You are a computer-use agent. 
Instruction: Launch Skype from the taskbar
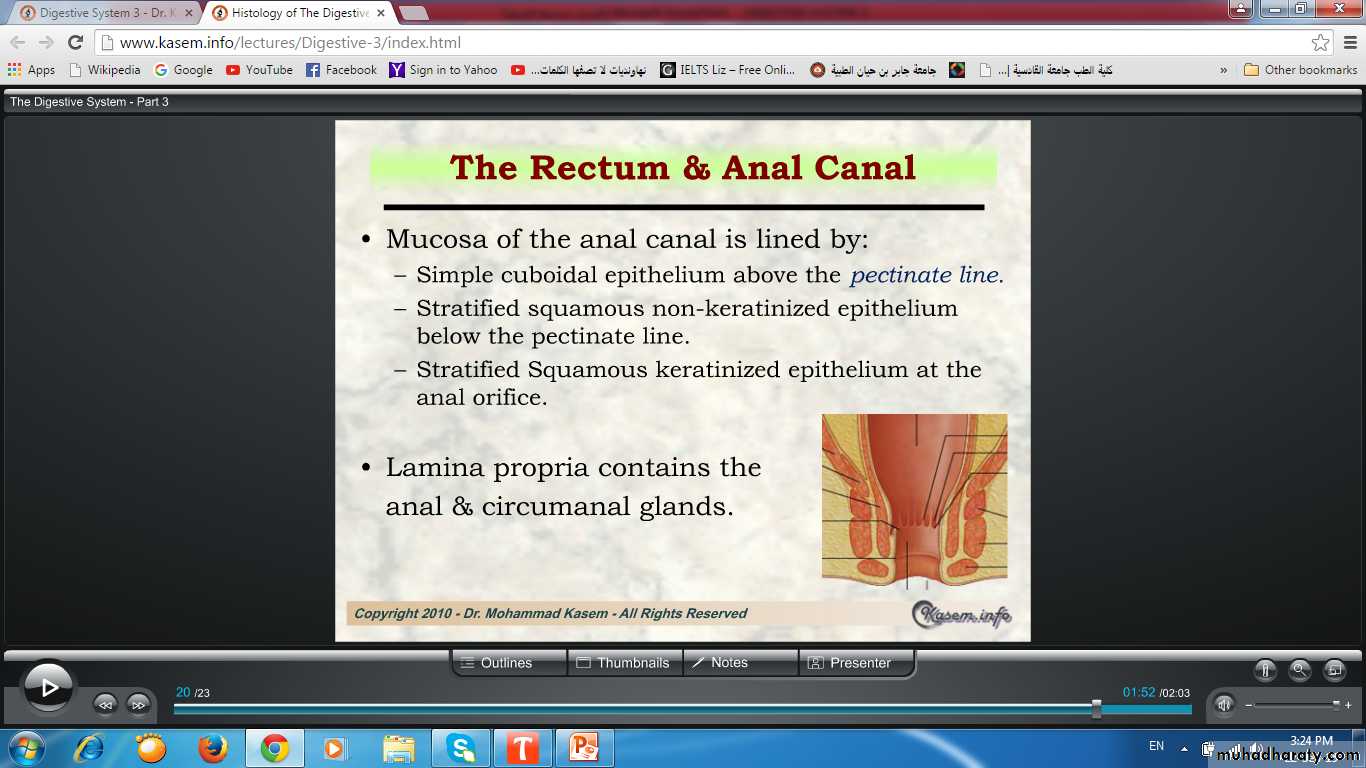point(460,748)
